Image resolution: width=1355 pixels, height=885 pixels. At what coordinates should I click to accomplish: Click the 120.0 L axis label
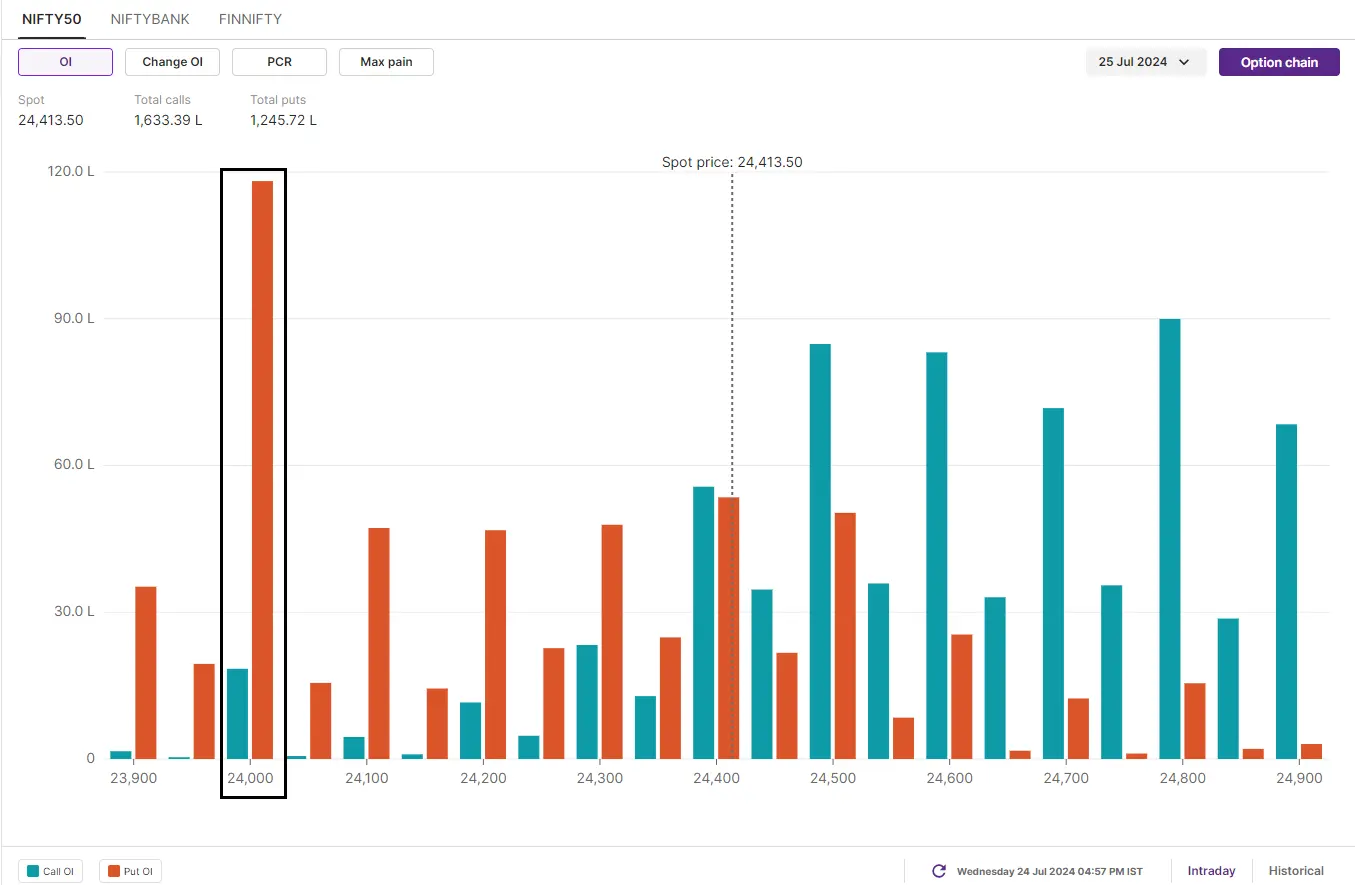point(71,171)
